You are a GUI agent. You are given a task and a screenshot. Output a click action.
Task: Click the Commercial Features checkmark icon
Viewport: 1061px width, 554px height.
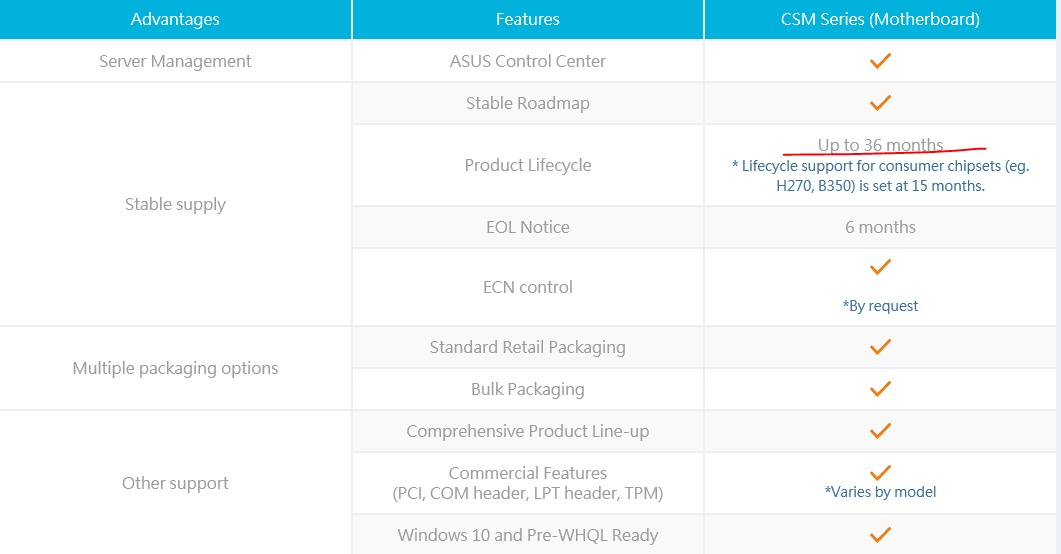click(880, 472)
